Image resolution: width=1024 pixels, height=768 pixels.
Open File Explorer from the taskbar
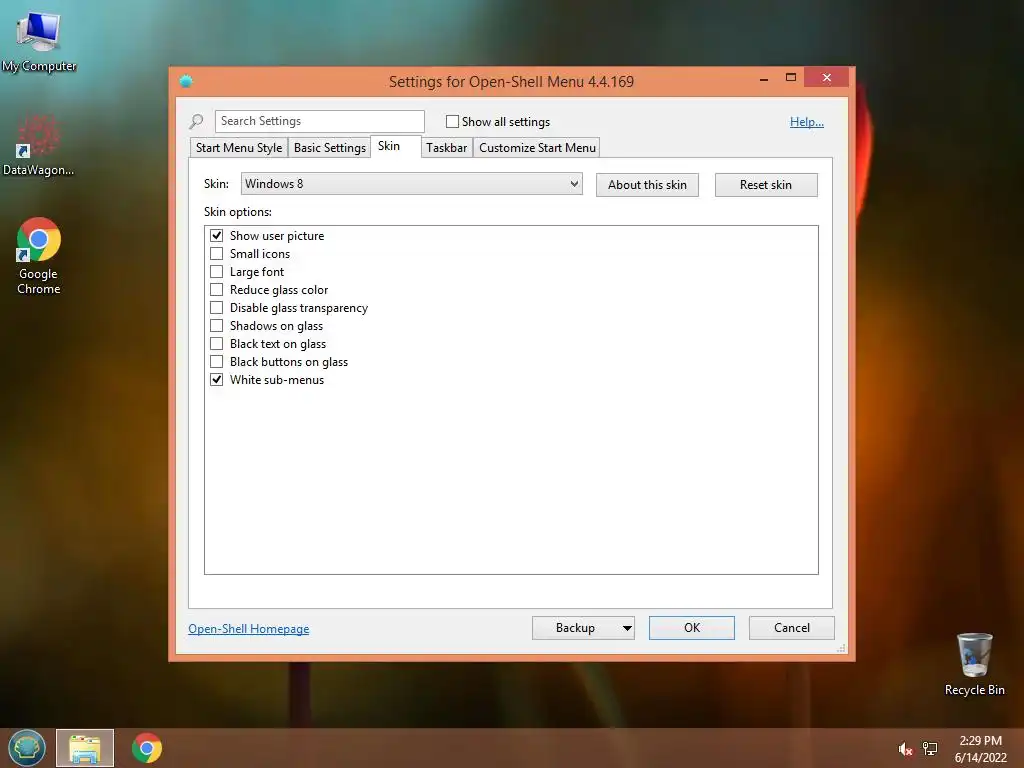click(85, 748)
